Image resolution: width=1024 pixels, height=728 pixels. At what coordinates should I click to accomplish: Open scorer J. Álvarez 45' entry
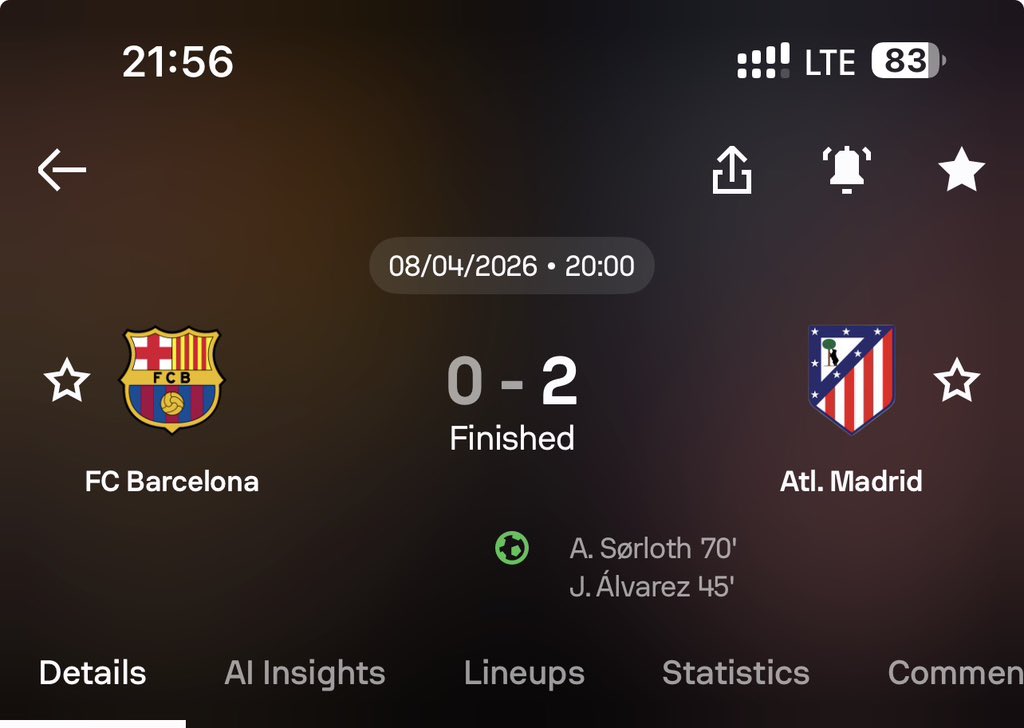coord(652,586)
